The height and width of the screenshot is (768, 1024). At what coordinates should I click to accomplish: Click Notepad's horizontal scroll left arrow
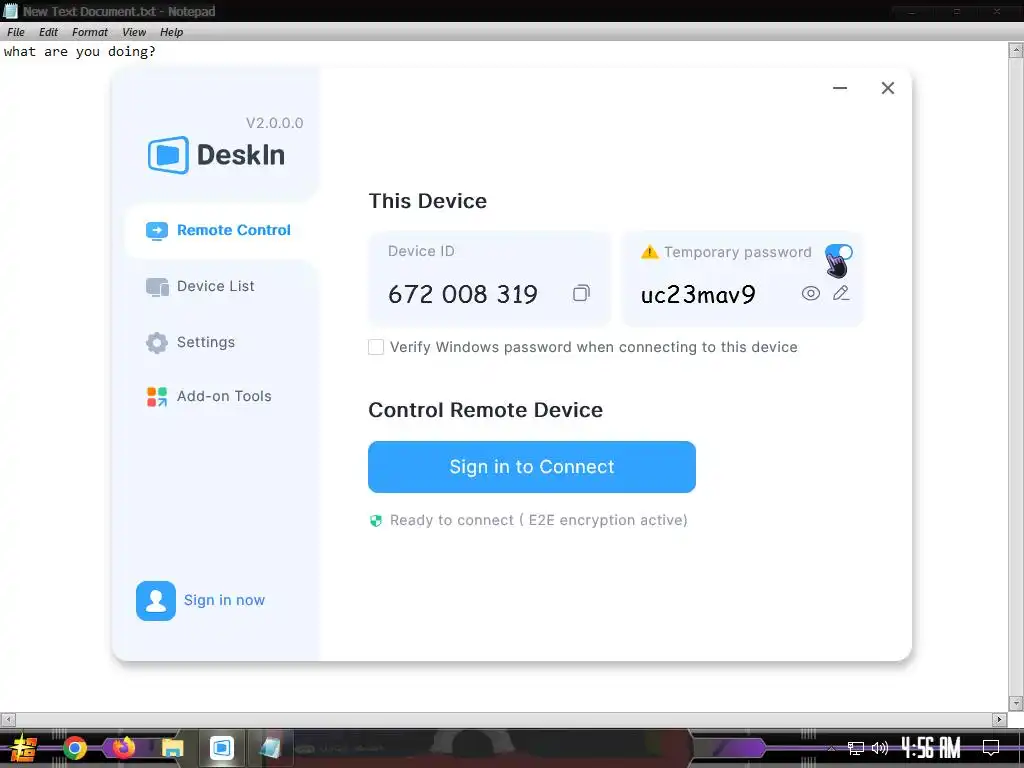[8, 720]
